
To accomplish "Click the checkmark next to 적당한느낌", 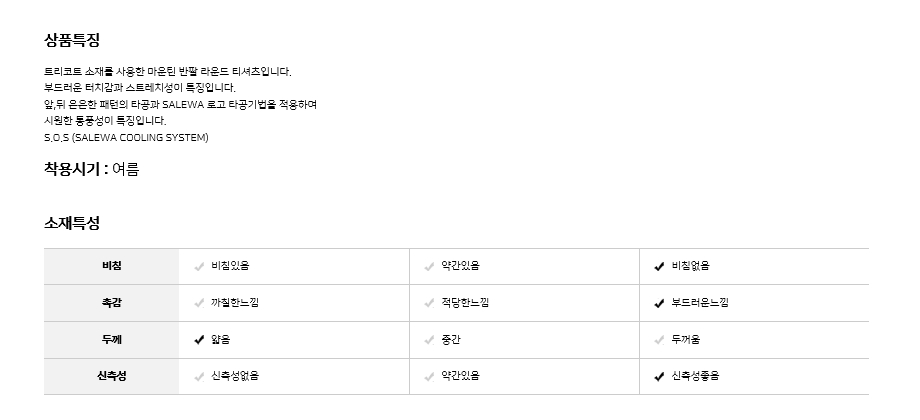I will (429, 303).
